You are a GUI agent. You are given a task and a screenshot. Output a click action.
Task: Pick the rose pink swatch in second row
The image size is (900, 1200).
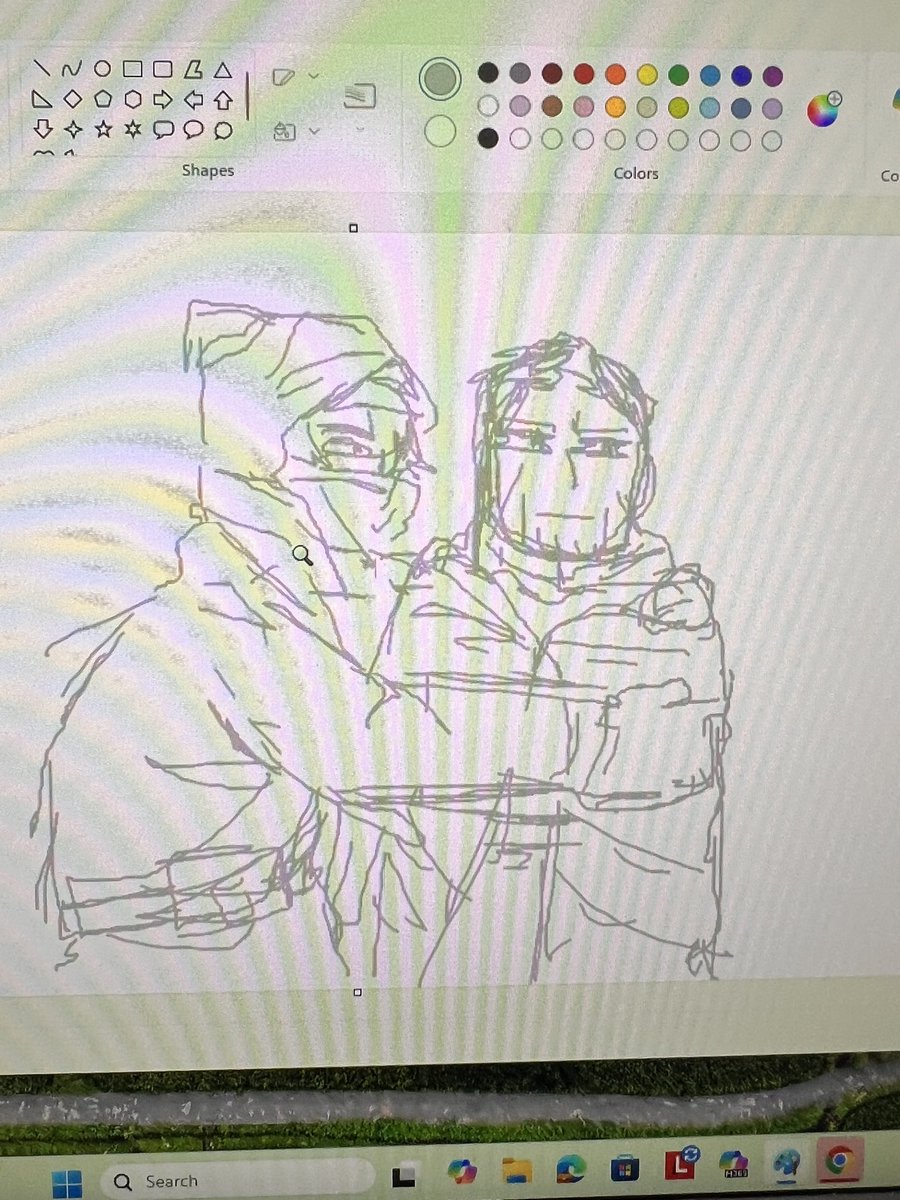click(x=583, y=106)
